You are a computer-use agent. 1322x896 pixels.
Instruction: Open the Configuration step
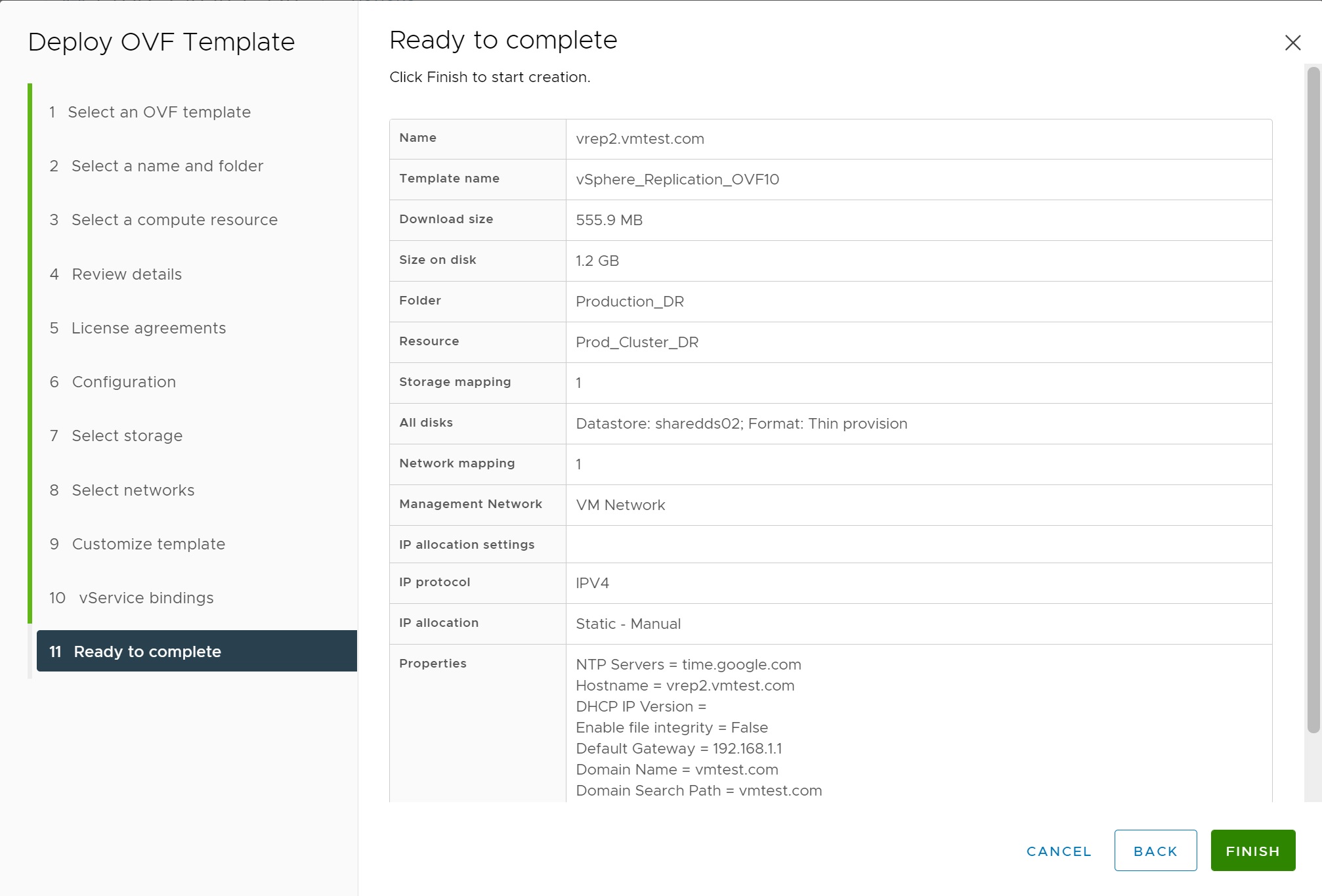[x=123, y=382]
